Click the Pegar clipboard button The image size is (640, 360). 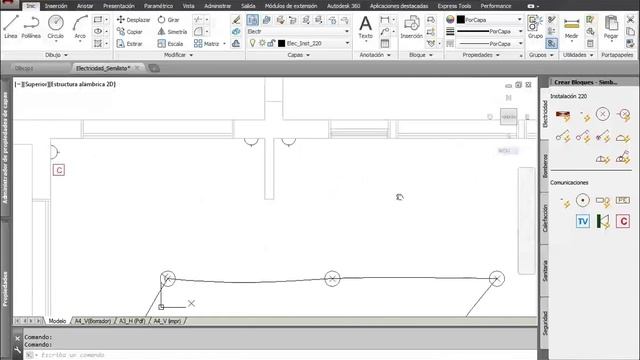[611, 27]
